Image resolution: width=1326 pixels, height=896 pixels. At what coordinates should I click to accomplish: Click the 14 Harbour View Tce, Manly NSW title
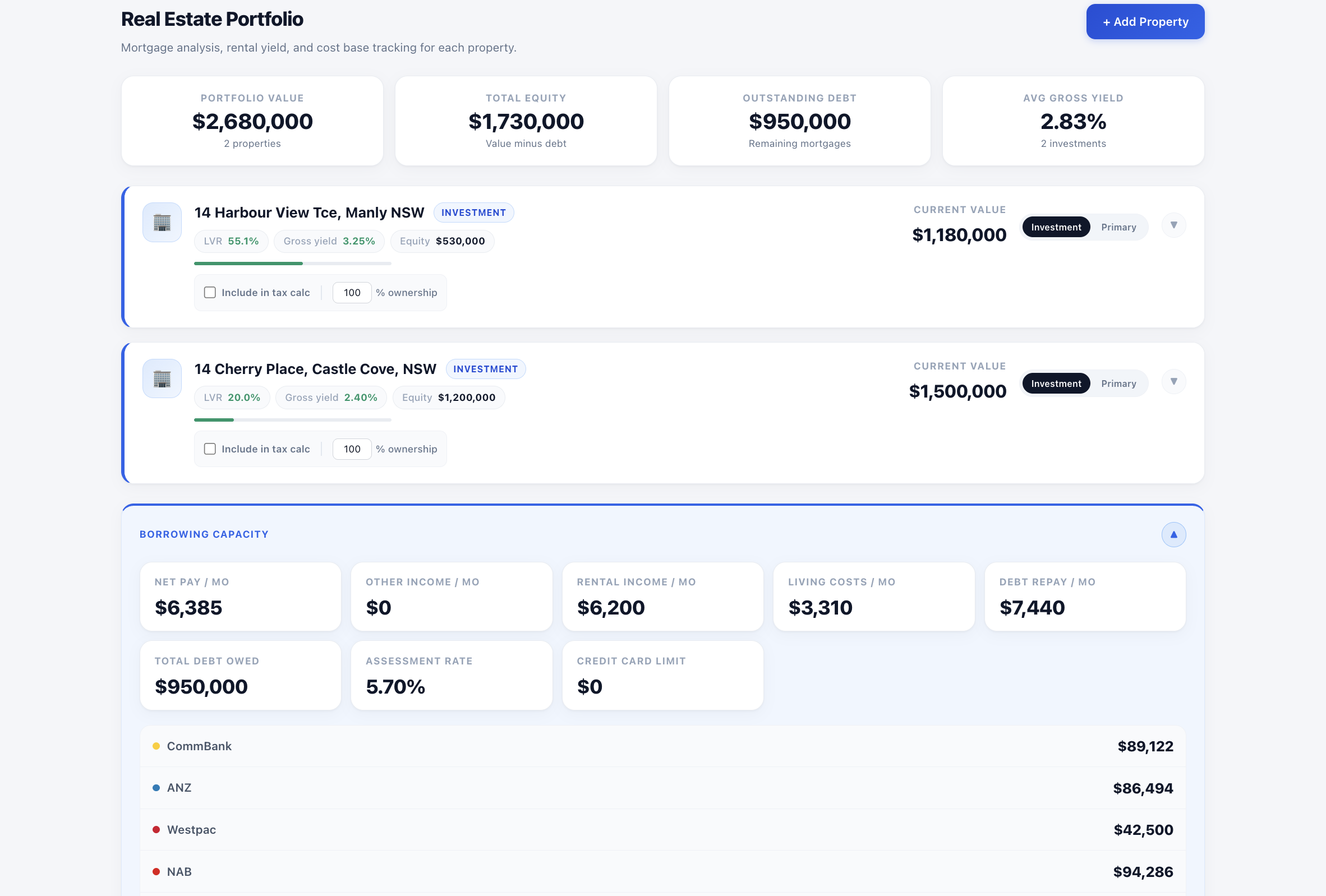pyautogui.click(x=309, y=213)
